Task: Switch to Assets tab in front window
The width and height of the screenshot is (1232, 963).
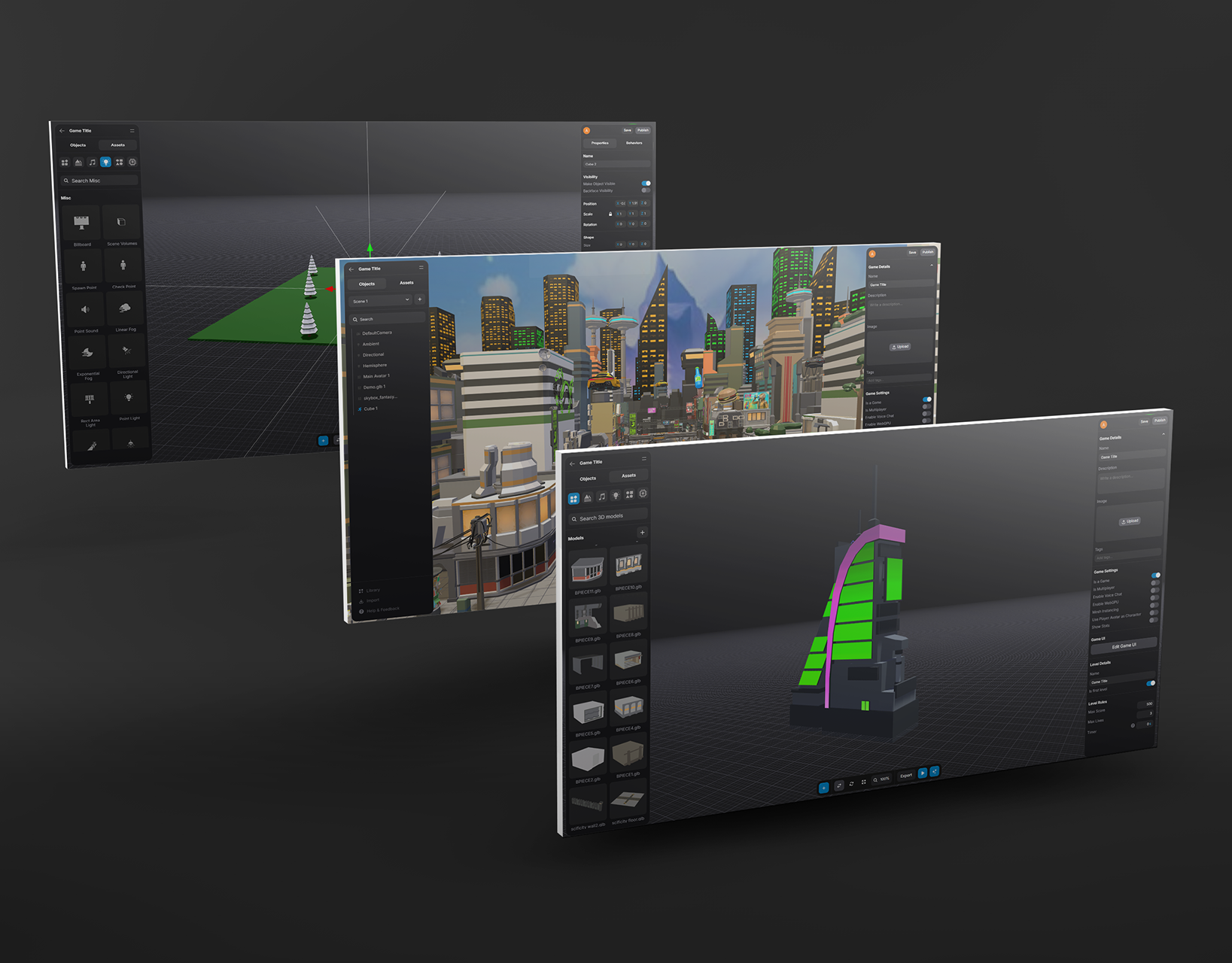Action: click(x=628, y=475)
